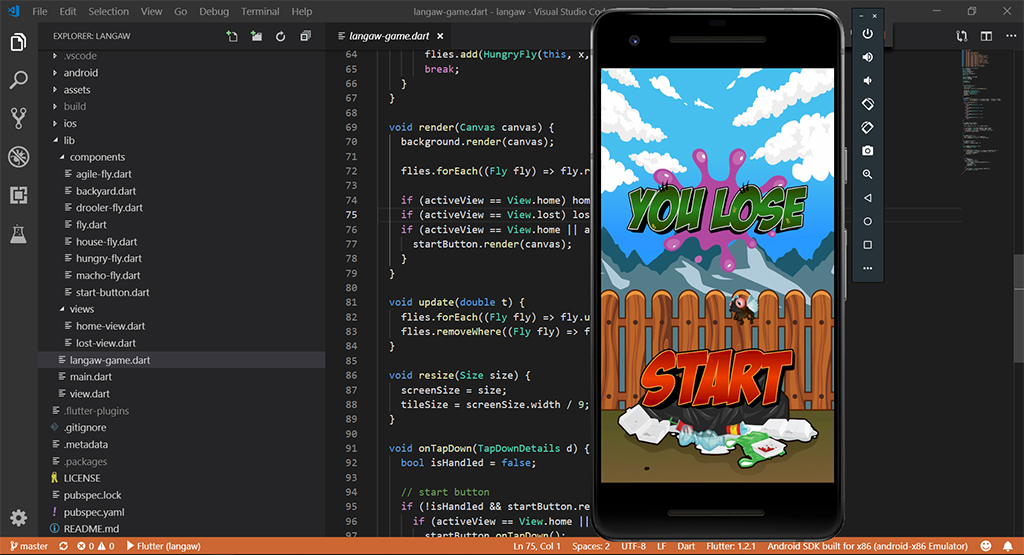Image resolution: width=1024 pixels, height=555 pixels.
Task: Open the Extensions view in activity bar
Action: click(x=18, y=195)
